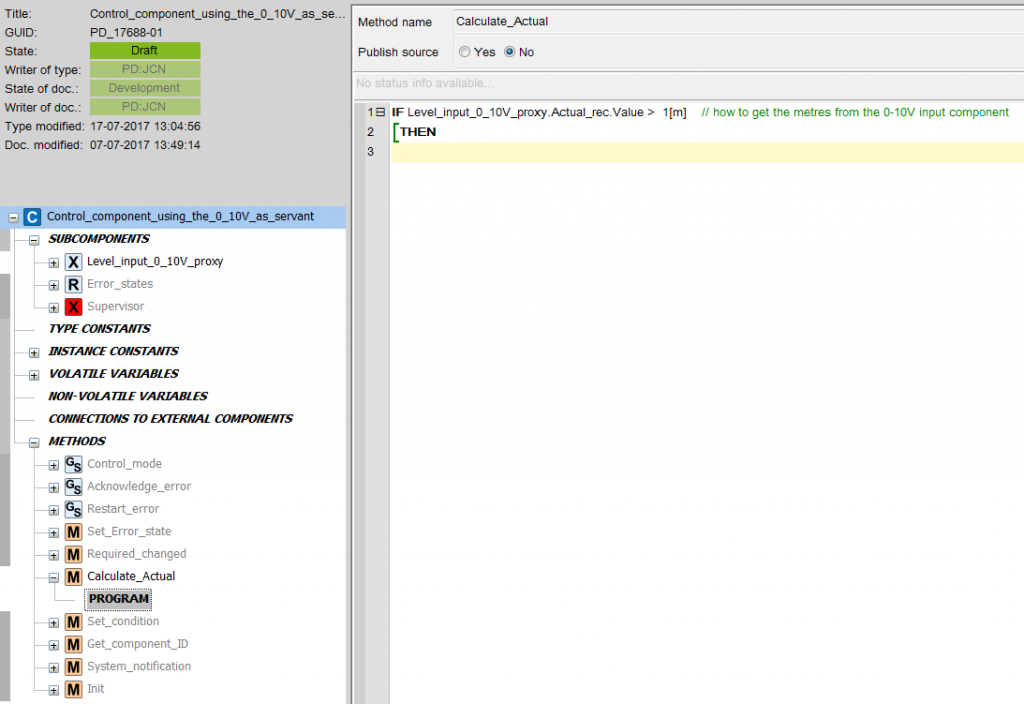The image size is (1024, 704).
Task: Select No for Publish source
Action: coord(510,52)
